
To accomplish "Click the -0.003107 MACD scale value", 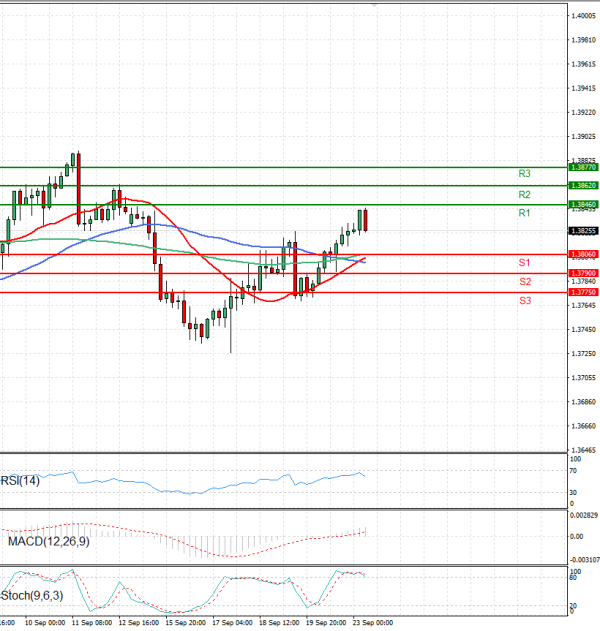I will point(584,560).
